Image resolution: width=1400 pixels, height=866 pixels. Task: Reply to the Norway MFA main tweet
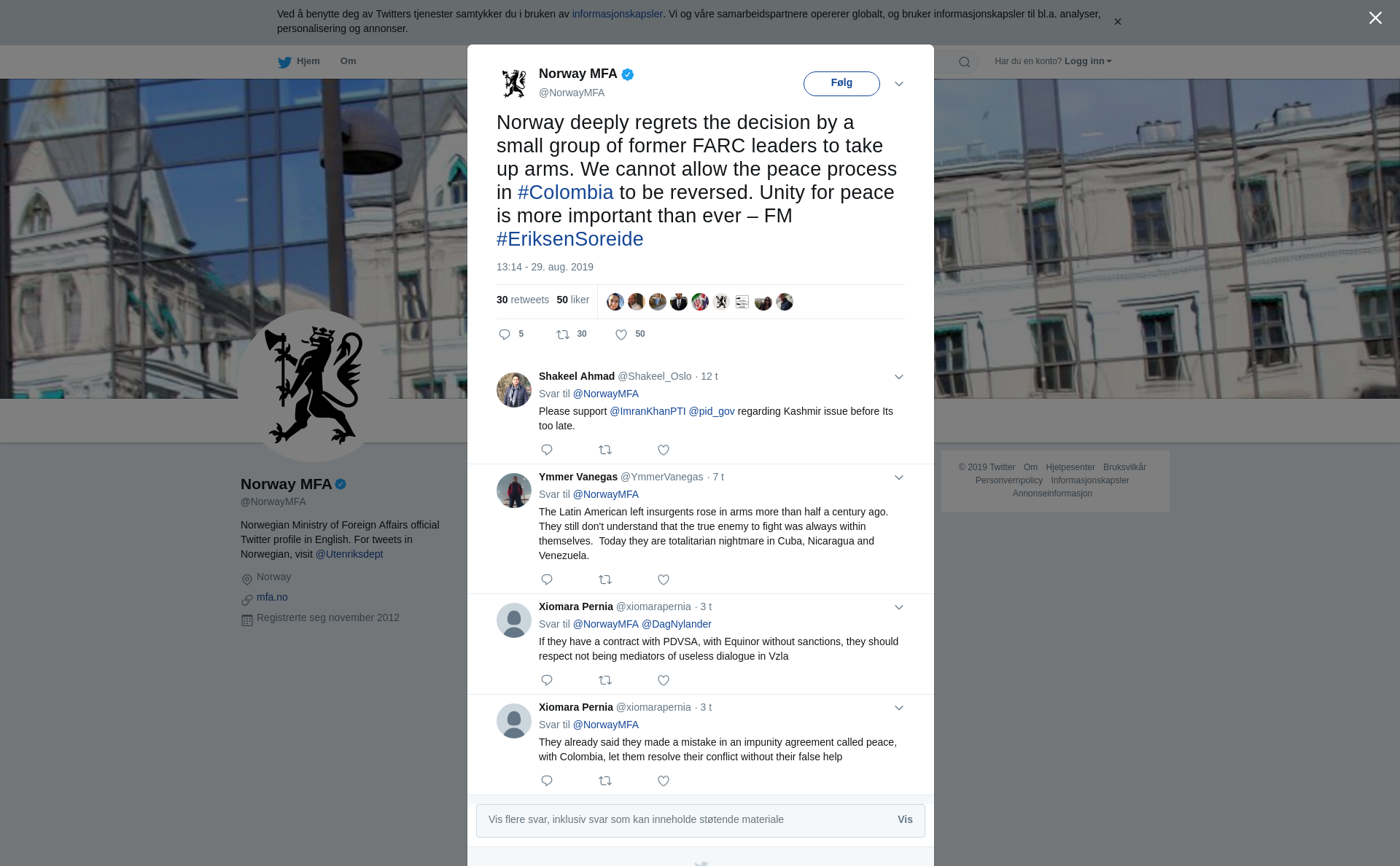[505, 335]
